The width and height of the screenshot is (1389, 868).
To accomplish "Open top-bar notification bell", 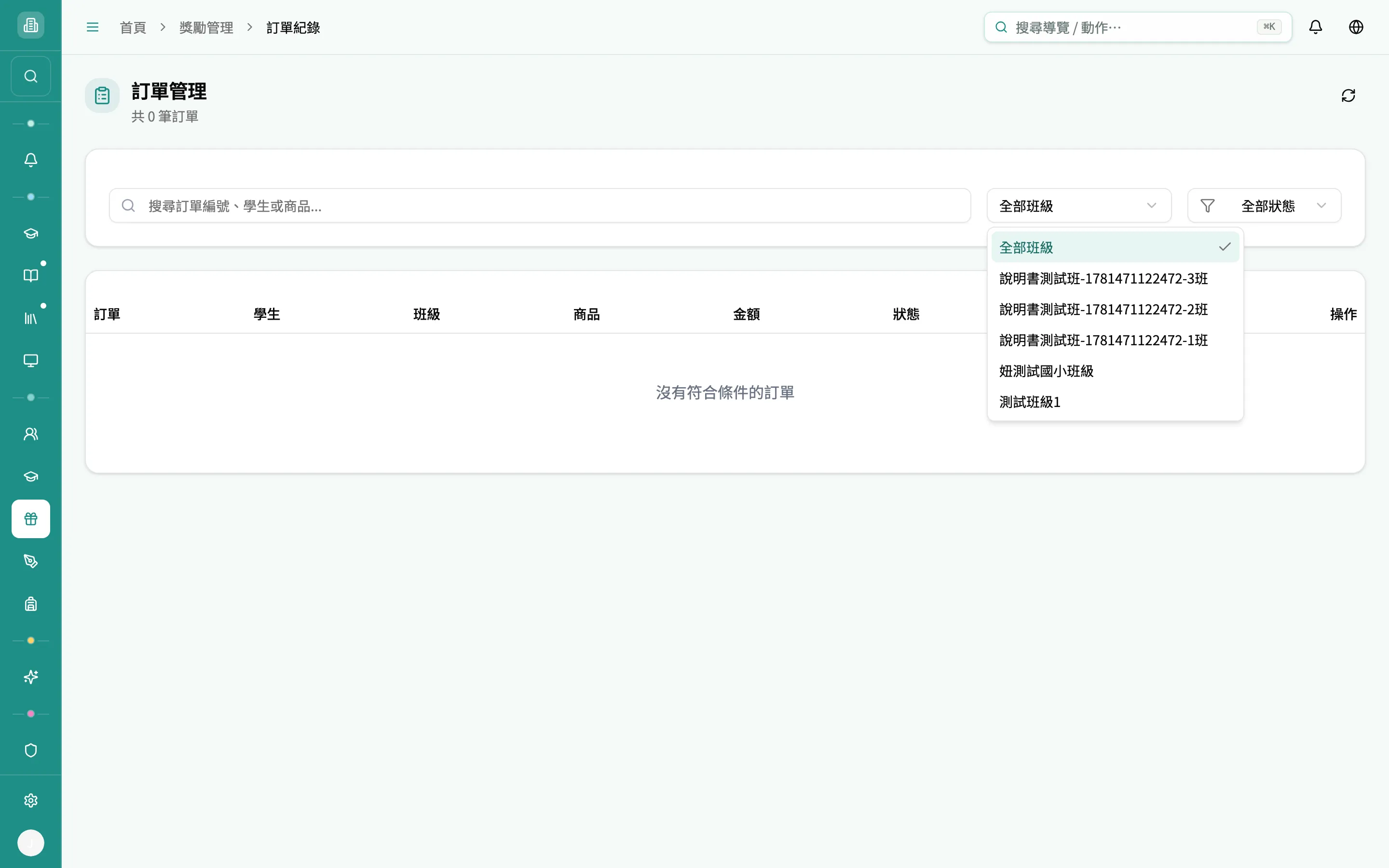I will tap(1316, 27).
